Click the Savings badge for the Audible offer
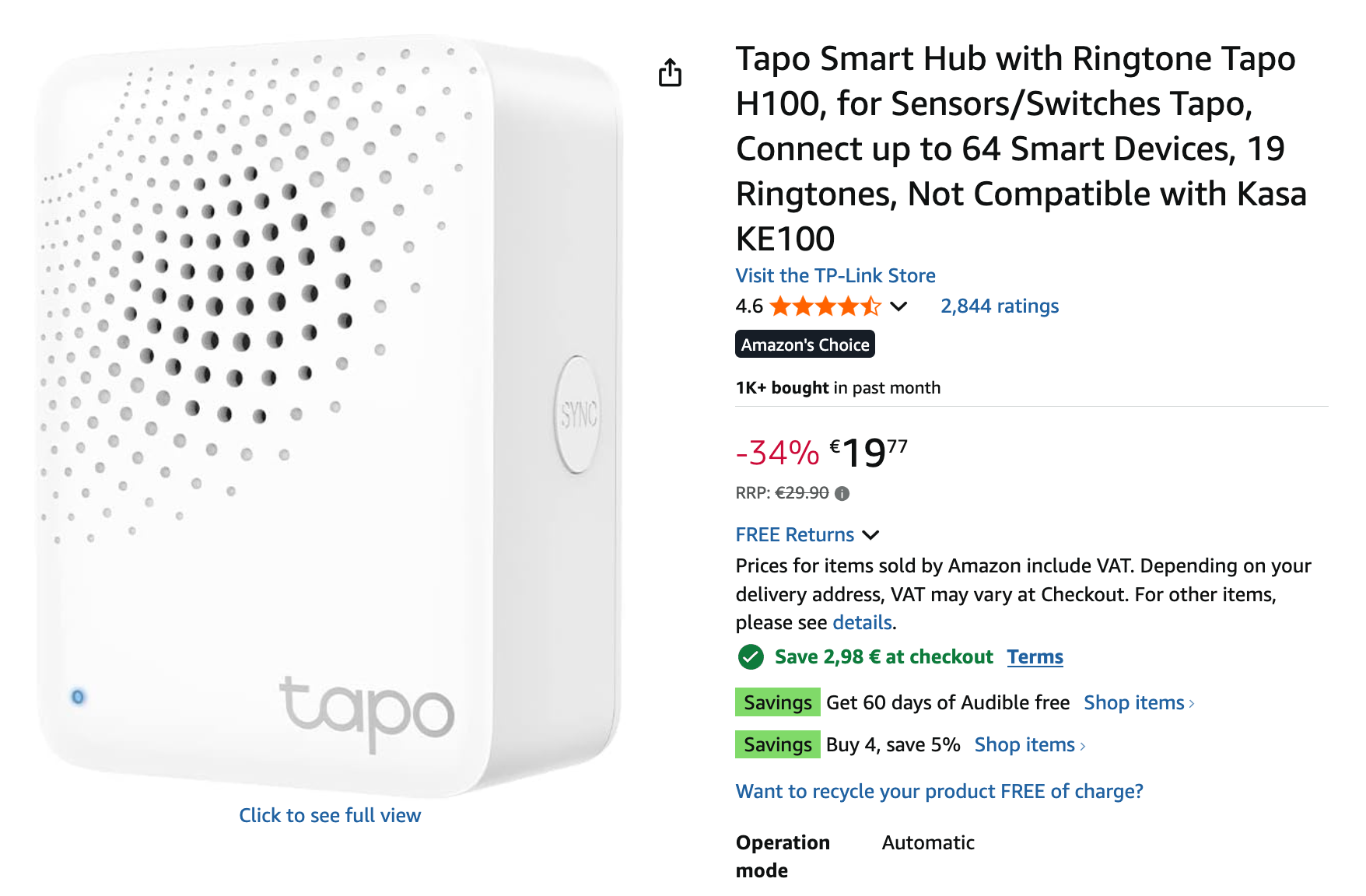 777,703
